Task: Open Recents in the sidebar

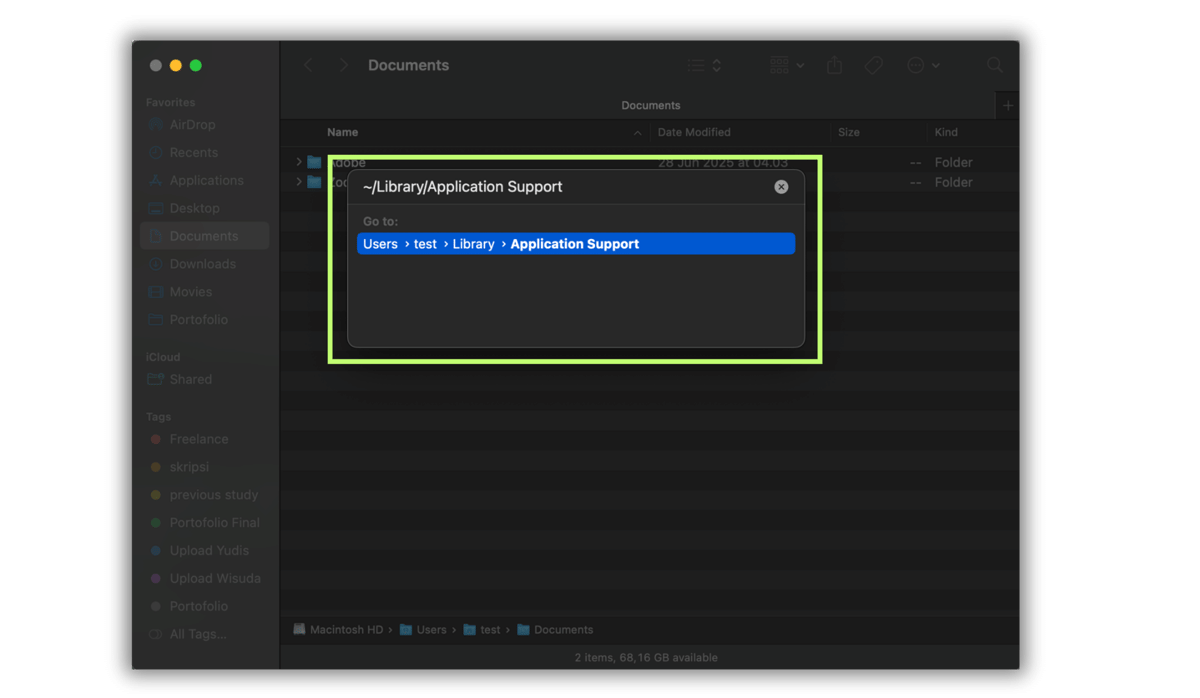Action: pos(205,153)
